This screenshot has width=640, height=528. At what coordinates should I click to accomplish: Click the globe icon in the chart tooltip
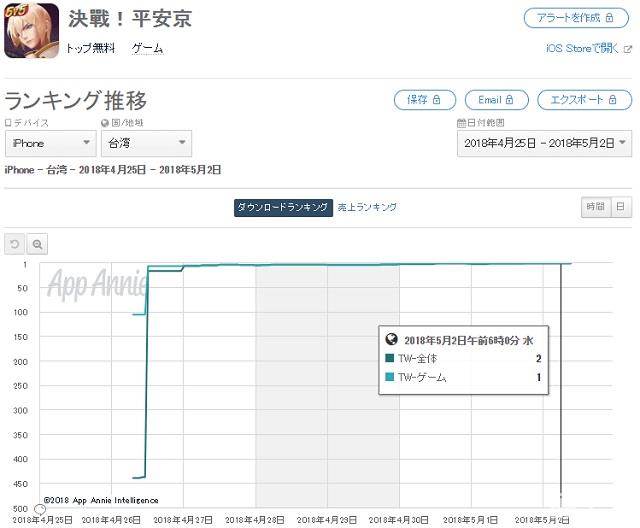(391, 340)
